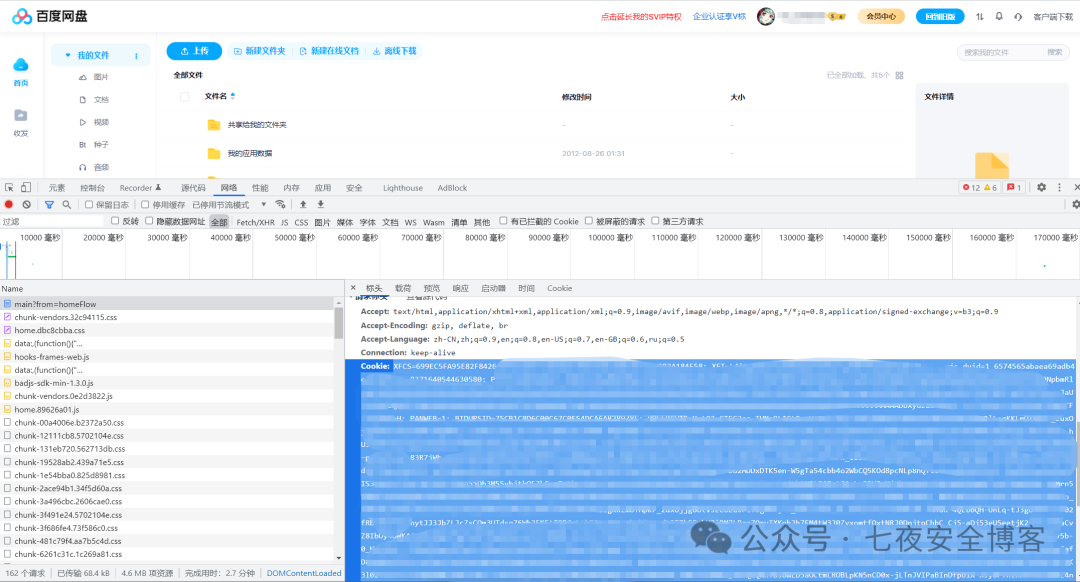Open the network search magnifier icon
Viewport: 1080px width, 582px height.
pyautogui.click(x=67, y=205)
